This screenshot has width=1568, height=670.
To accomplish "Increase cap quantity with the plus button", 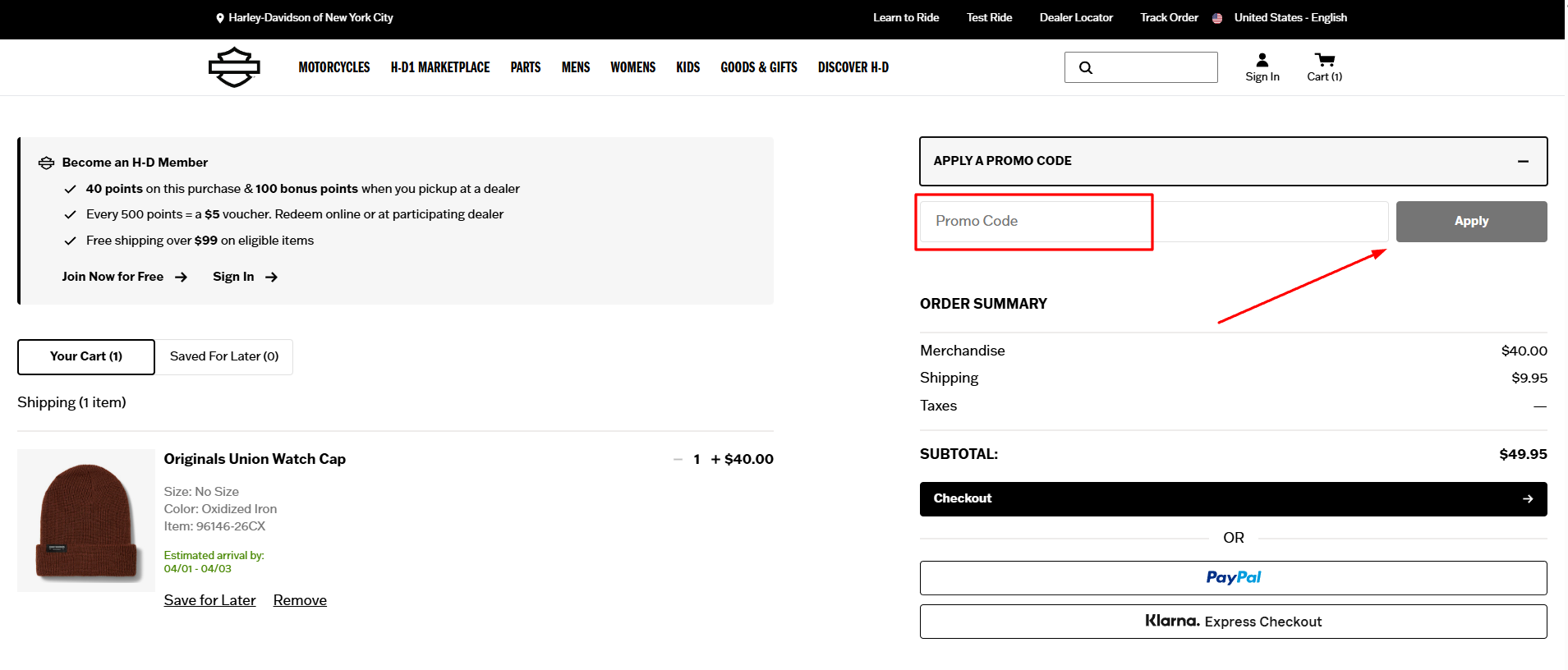I will coord(715,460).
